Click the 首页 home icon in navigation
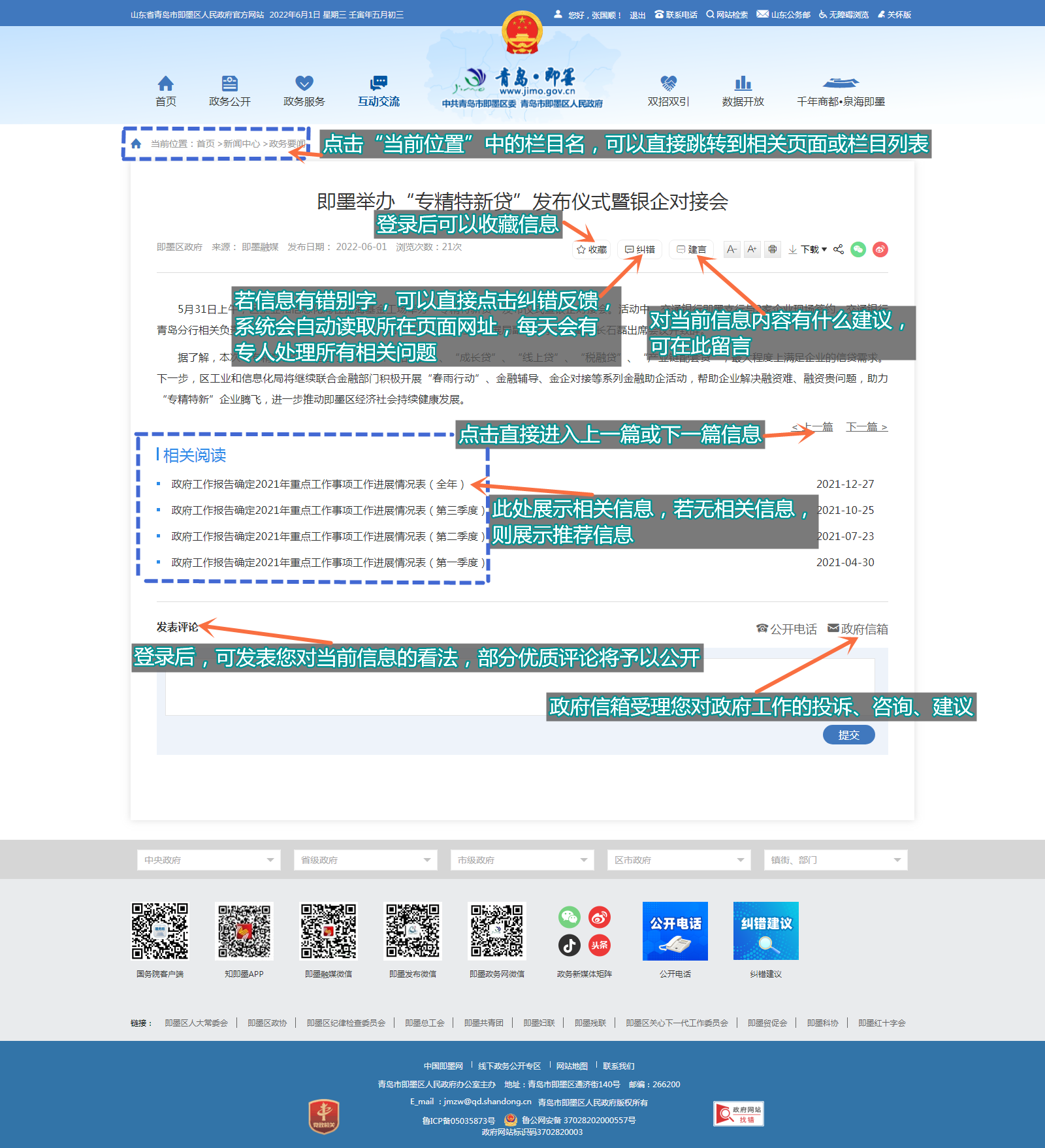 click(x=166, y=84)
